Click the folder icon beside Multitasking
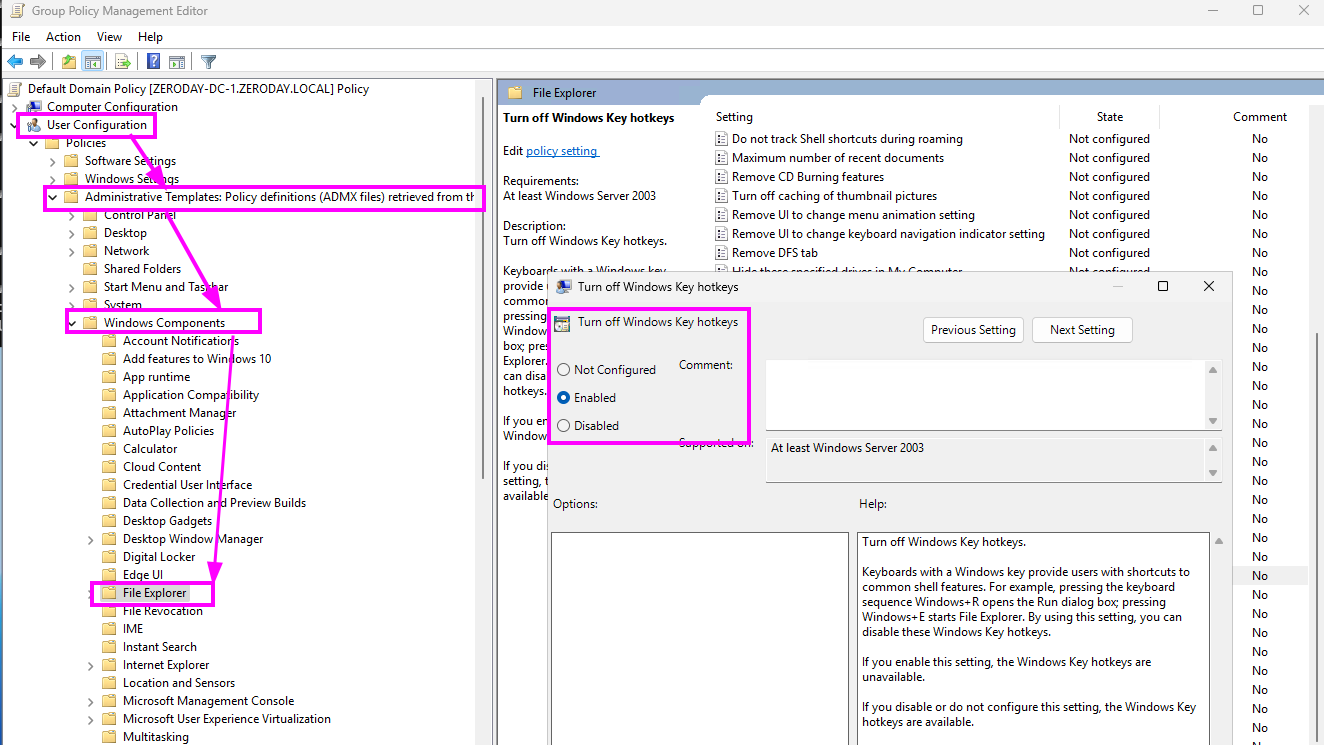 109,737
